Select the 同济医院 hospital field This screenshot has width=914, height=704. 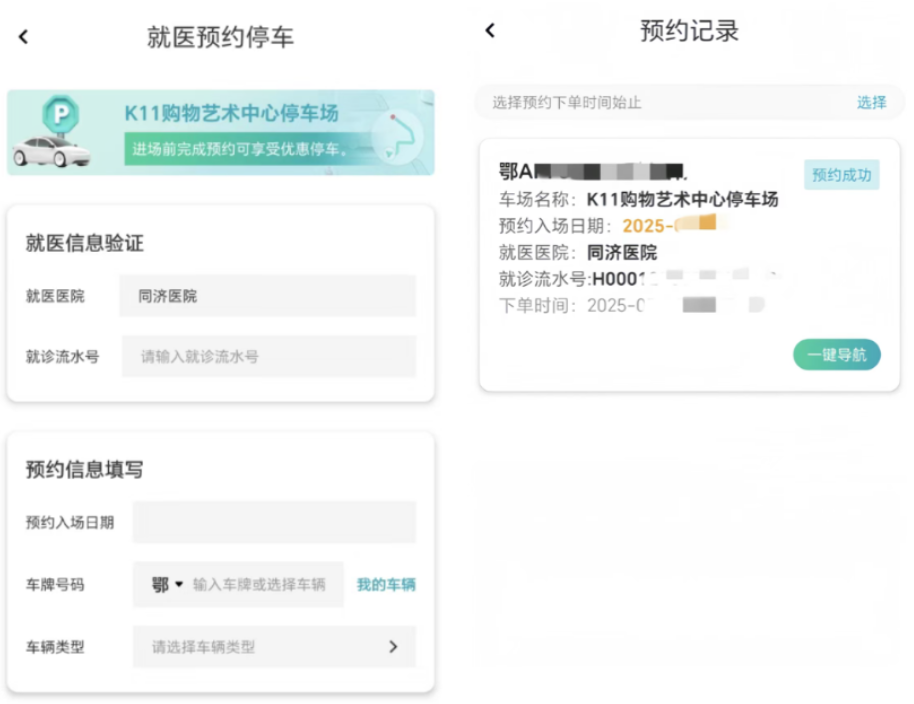(x=267, y=296)
